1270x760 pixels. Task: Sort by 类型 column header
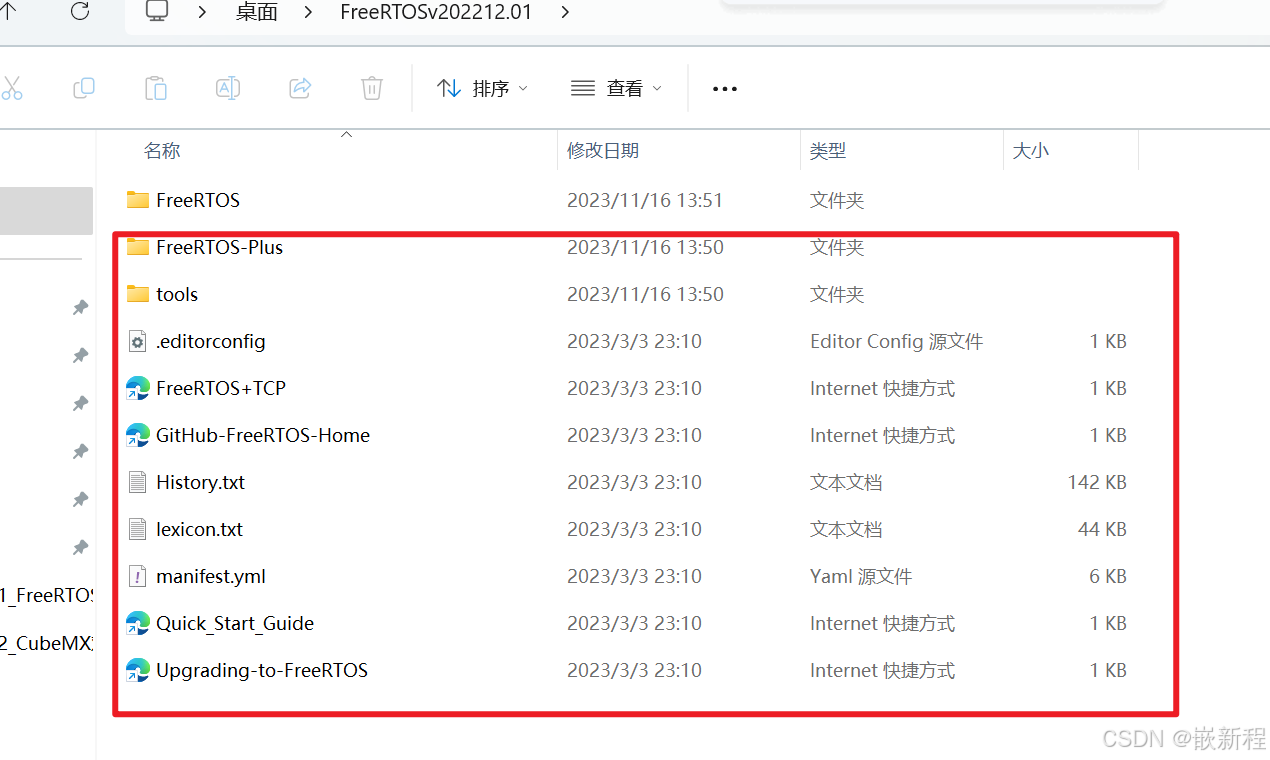[x=828, y=151]
